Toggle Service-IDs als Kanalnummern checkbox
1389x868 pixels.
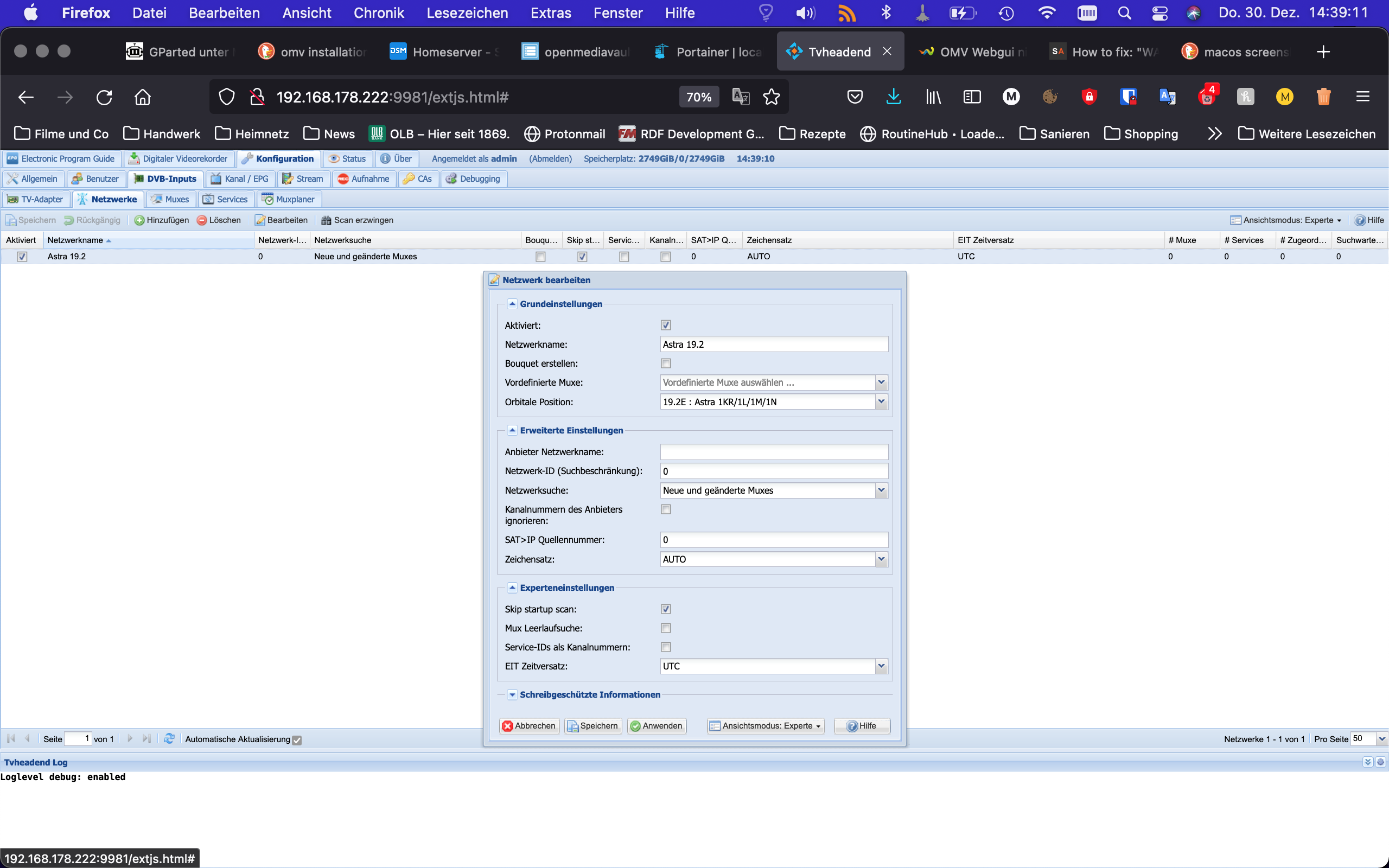click(x=666, y=647)
